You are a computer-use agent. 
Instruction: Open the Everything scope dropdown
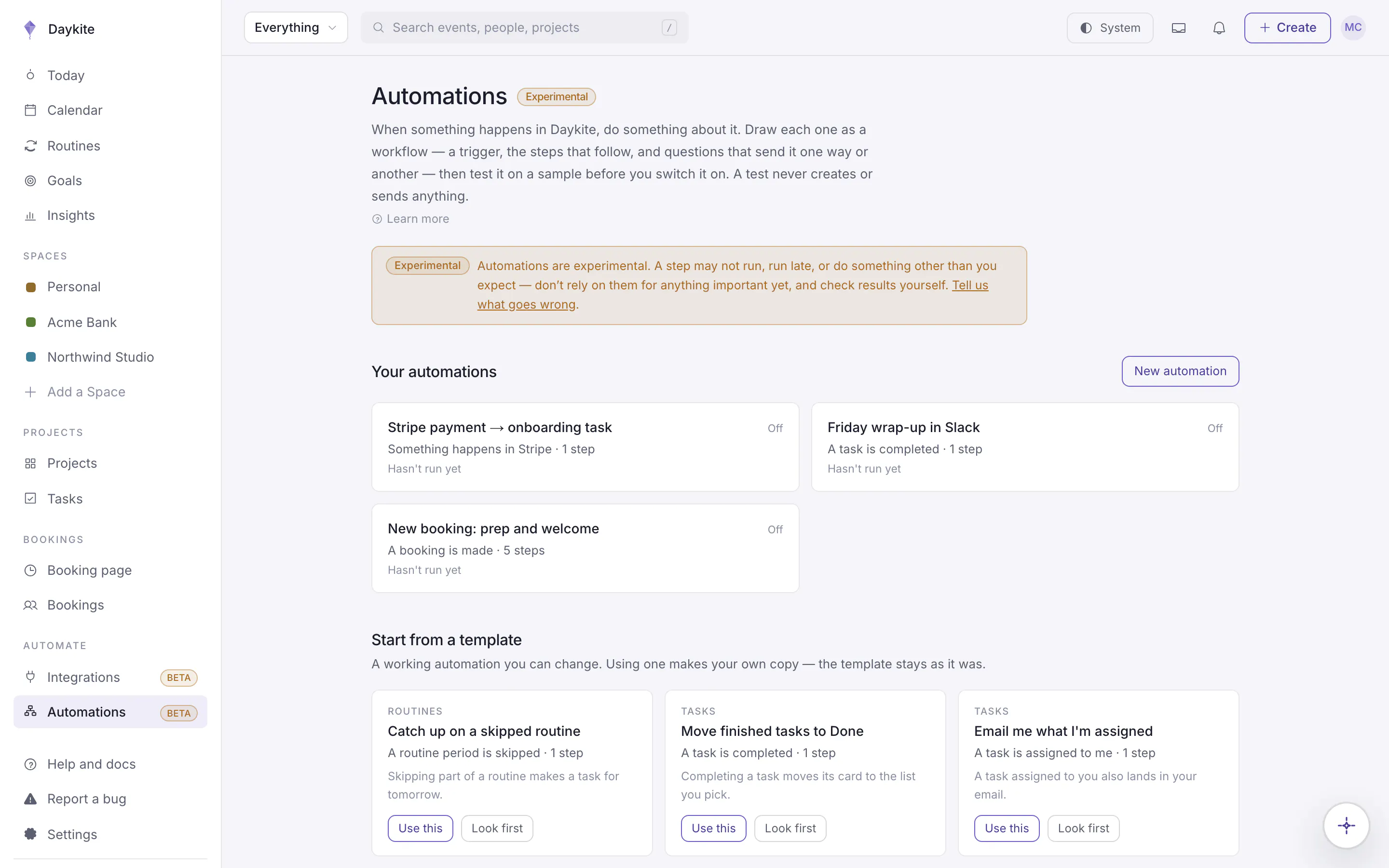296,27
